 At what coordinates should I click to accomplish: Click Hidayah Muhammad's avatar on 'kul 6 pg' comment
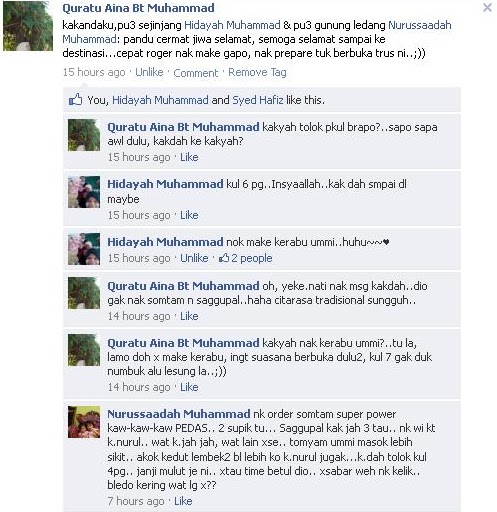[x=84, y=192]
